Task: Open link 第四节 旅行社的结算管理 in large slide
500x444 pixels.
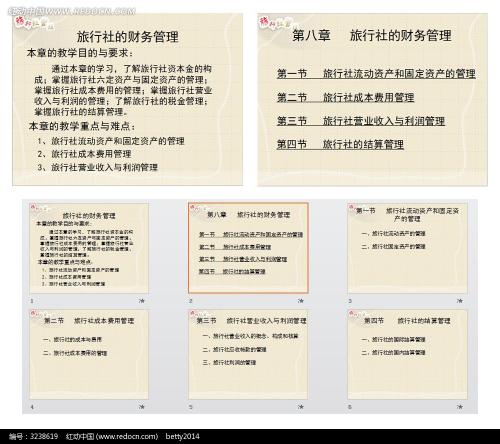Action: (340, 144)
